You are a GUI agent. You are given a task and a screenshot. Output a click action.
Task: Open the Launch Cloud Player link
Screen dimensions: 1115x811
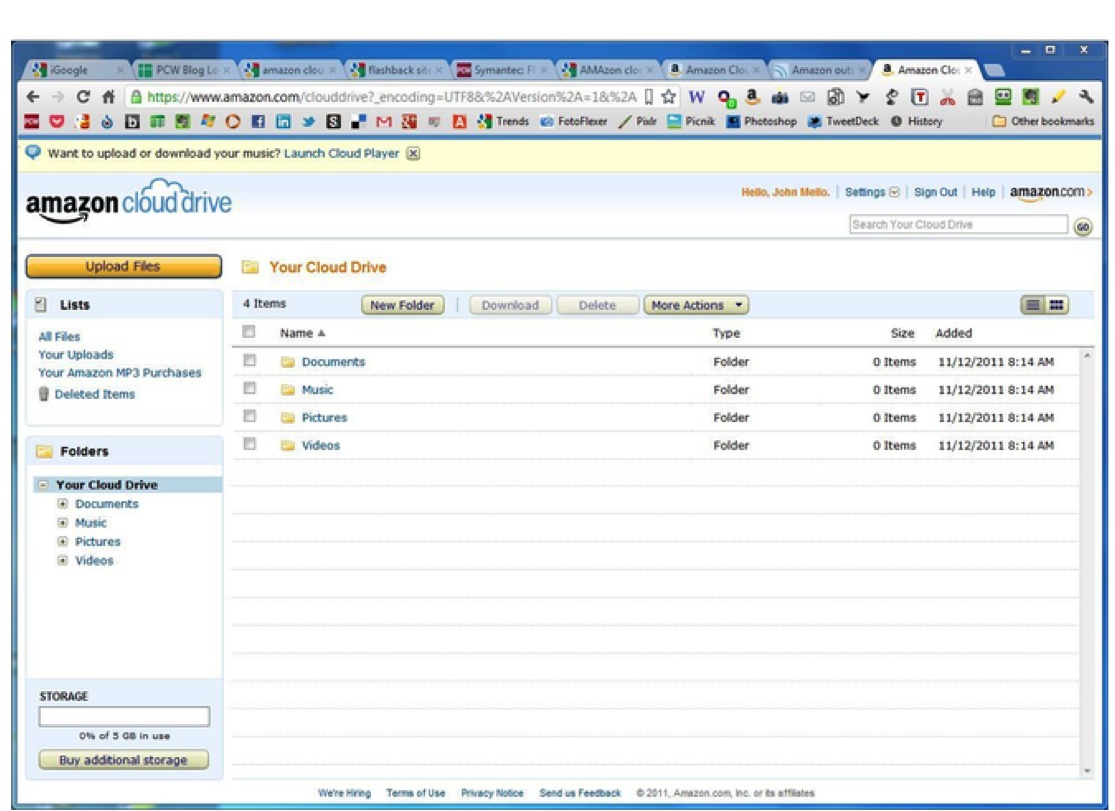341,153
